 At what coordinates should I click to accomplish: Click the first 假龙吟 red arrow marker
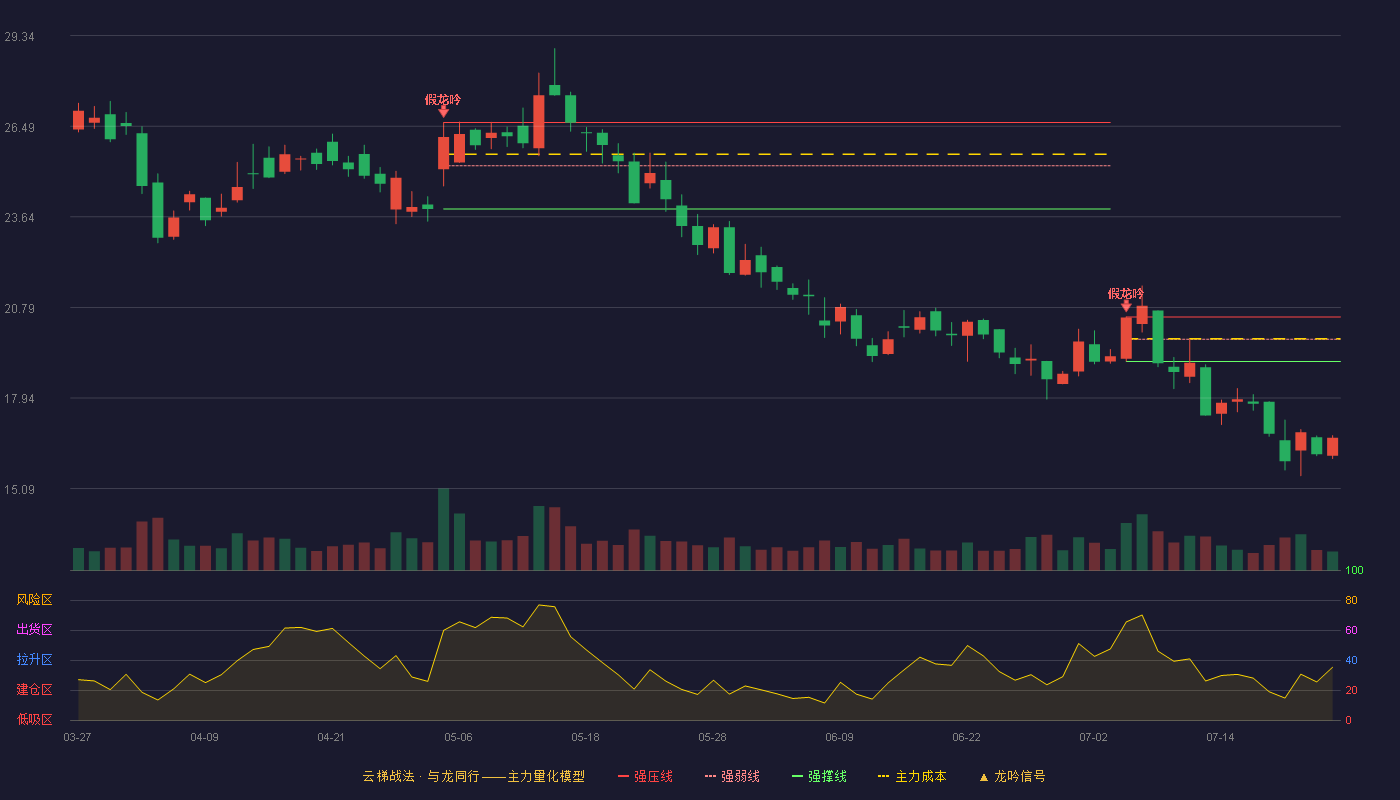[443, 112]
